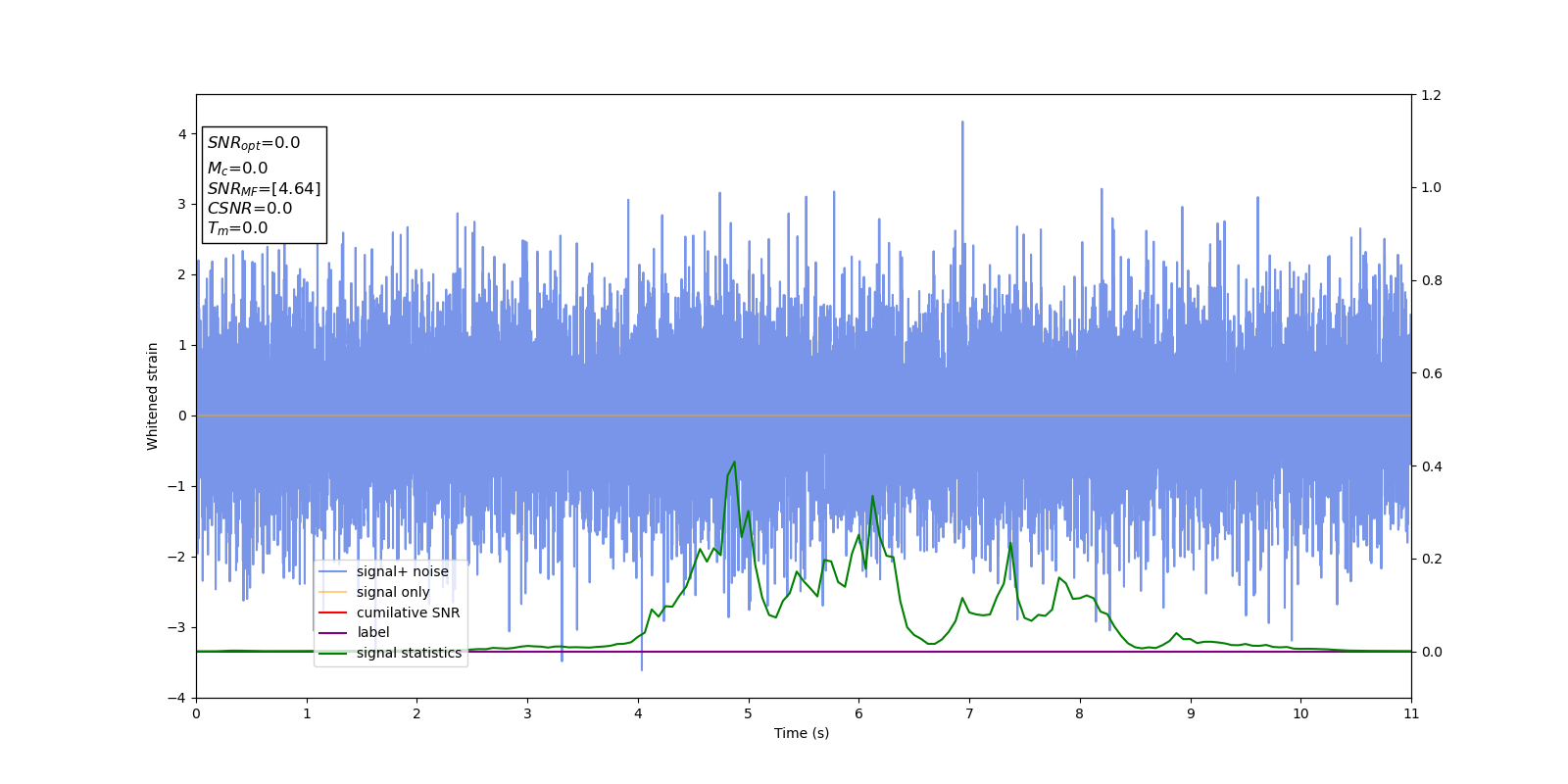This screenshot has width=1568, height=784.
Task: Click the x-axis tick label 5
Action: coord(749,713)
